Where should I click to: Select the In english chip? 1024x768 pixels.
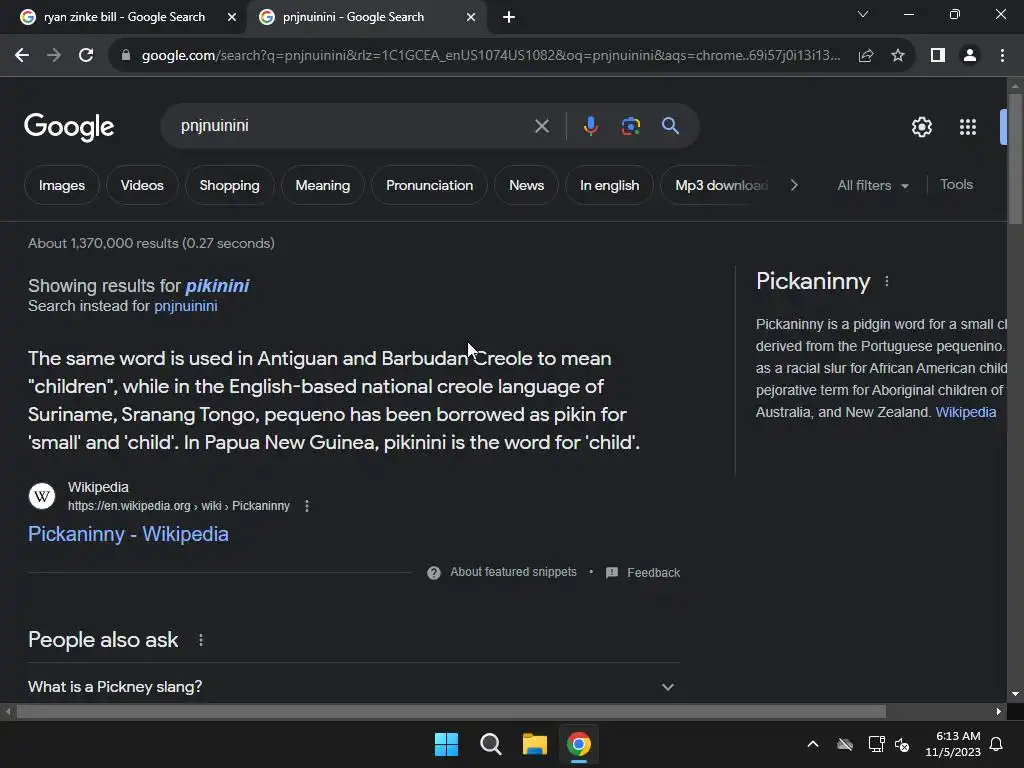tap(609, 185)
